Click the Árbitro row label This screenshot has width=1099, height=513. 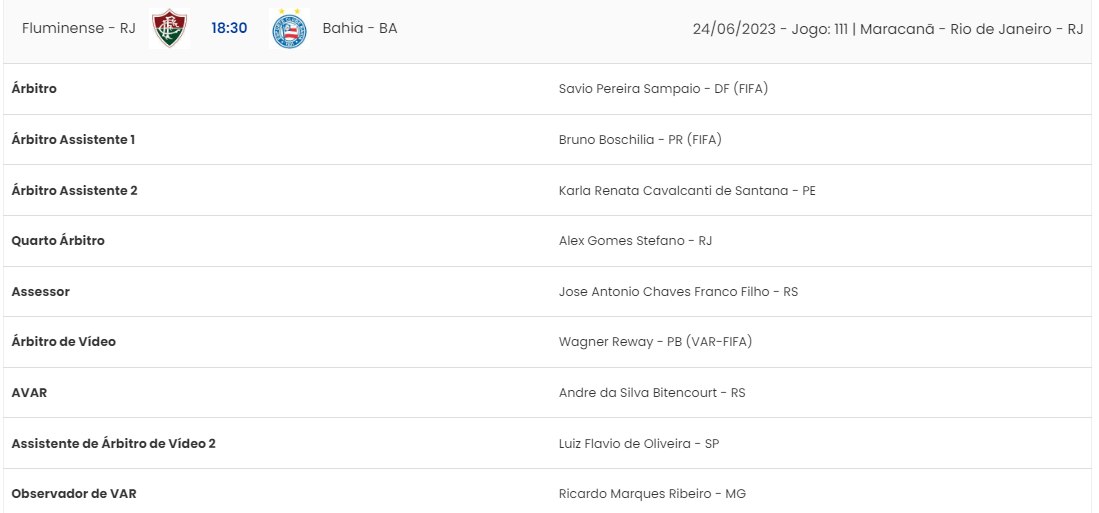34,89
